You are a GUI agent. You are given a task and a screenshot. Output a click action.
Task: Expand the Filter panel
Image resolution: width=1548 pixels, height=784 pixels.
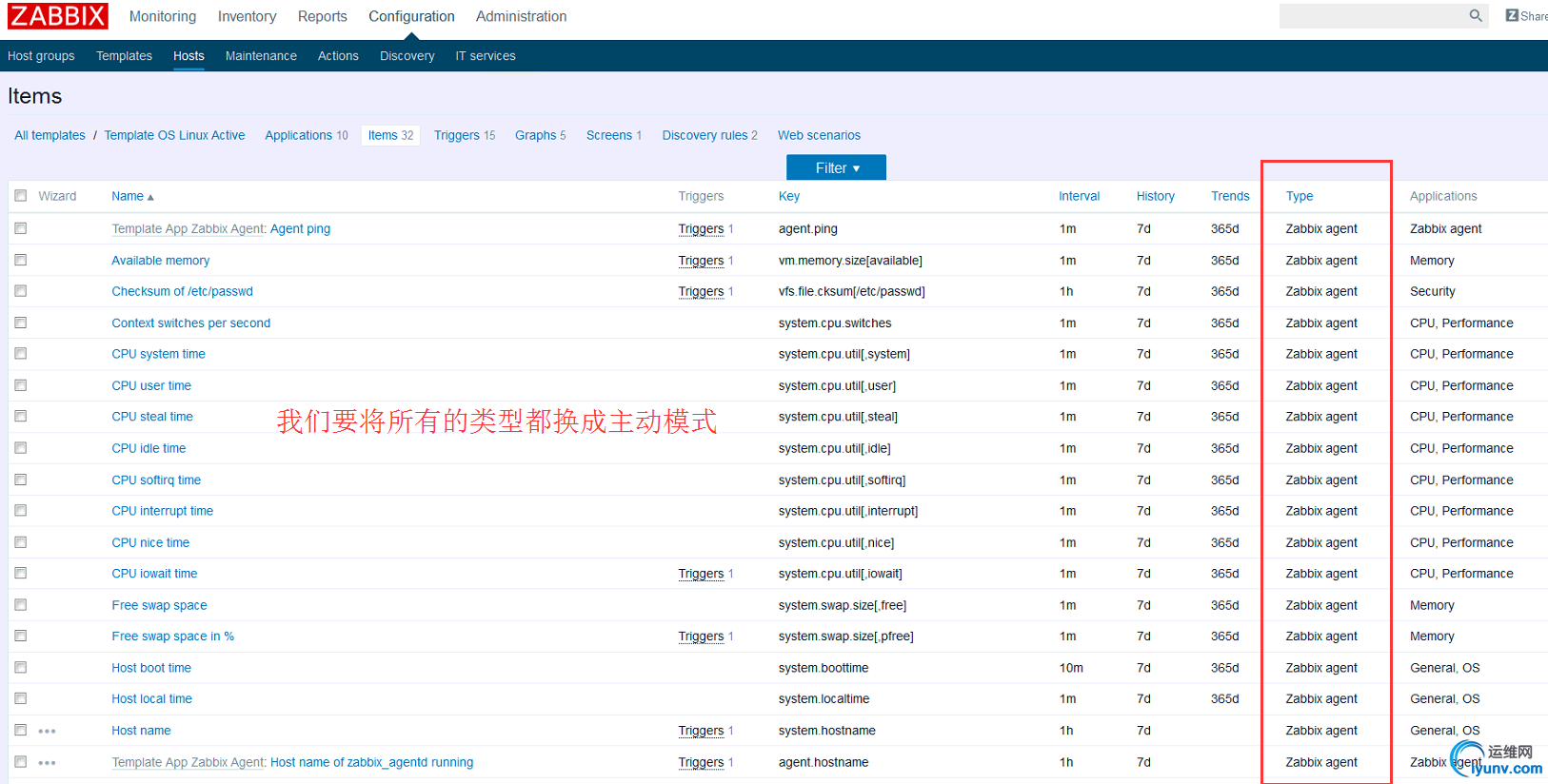836,167
